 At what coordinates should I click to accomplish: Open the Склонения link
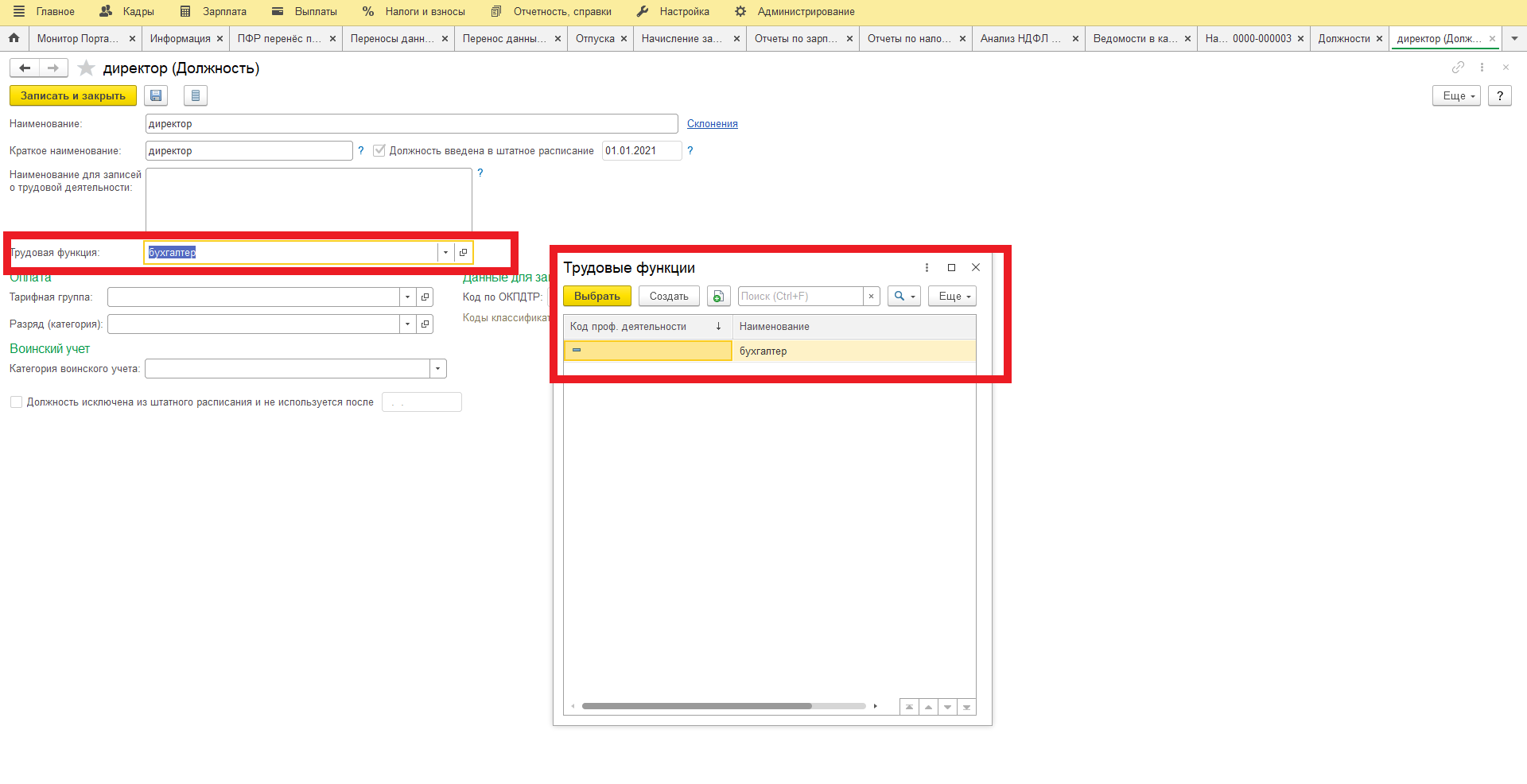point(712,124)
